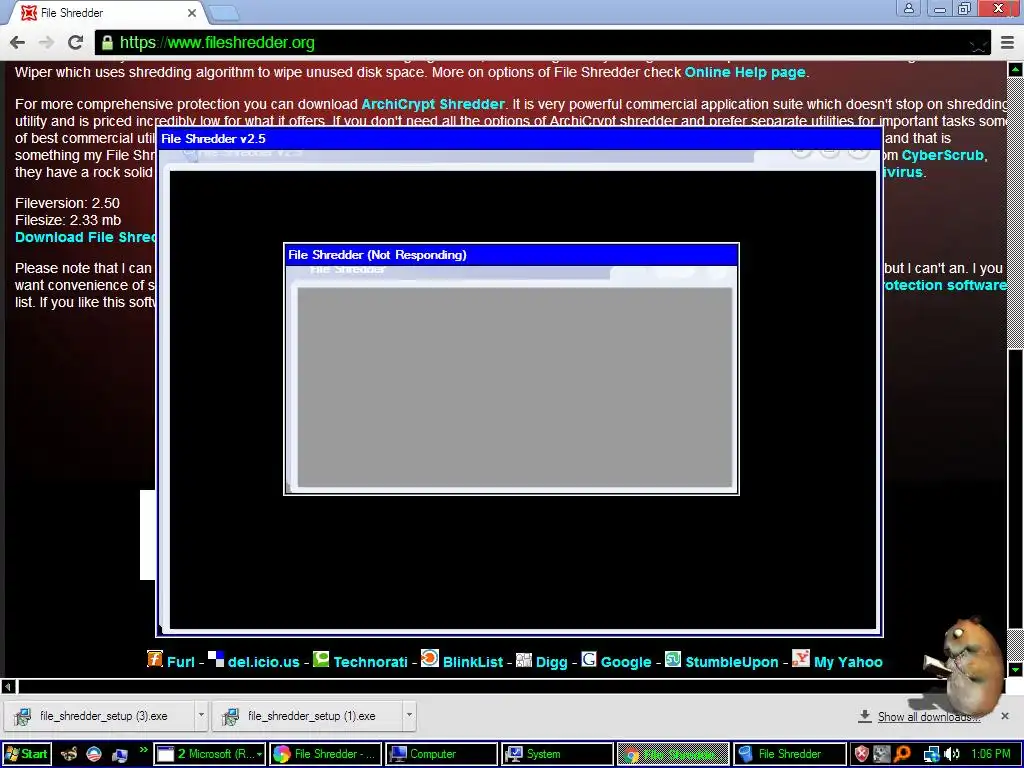Image resolution: width=1024 pixels, height=768 pixels.
Task: Close the downloads bar
Action: (1005, 716)
